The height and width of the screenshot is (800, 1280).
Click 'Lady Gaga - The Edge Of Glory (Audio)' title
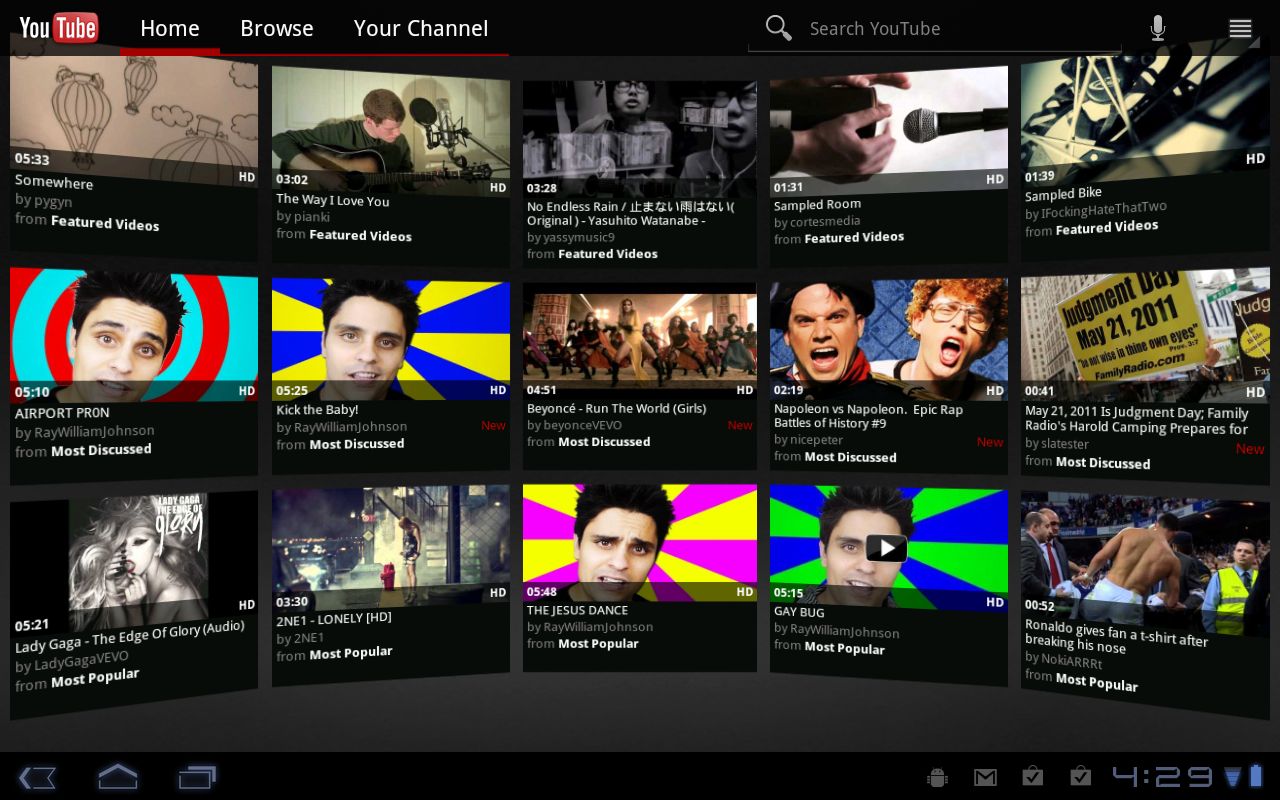130,636
